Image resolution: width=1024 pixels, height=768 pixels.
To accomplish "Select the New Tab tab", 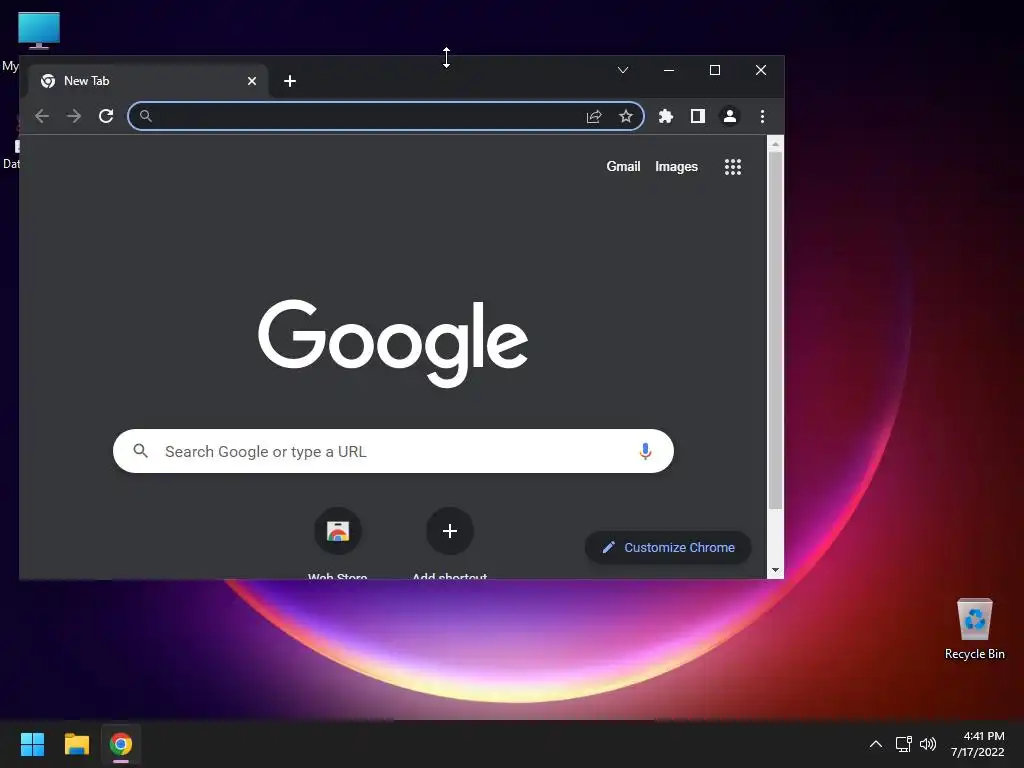I will click(148, 81).
